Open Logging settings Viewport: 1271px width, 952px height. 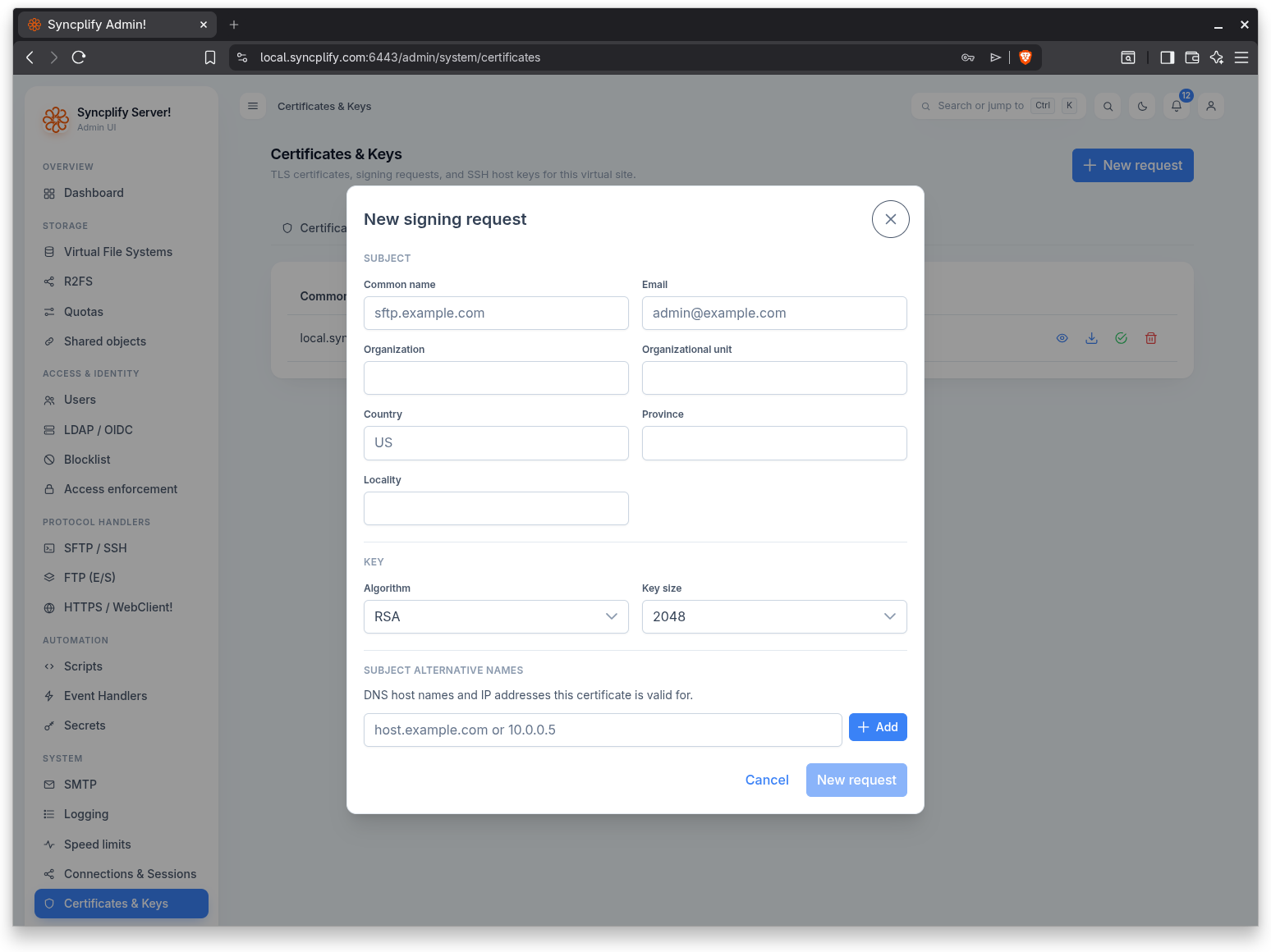click(x=122, y=814)
